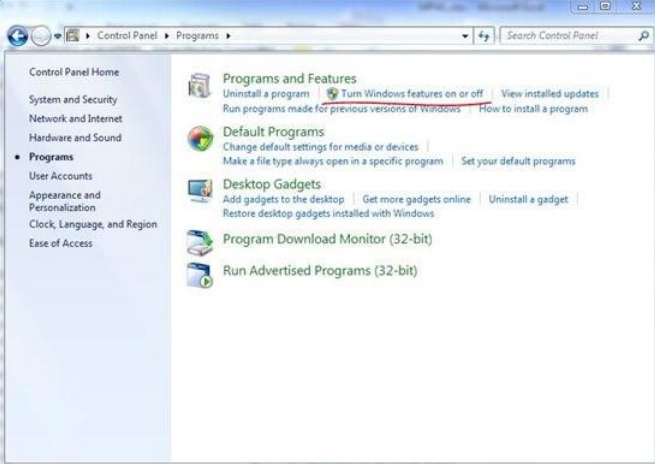The width and height of the screenshot is (655, 465).
Task: Click Set your default programs link
Action: (518, 161)
